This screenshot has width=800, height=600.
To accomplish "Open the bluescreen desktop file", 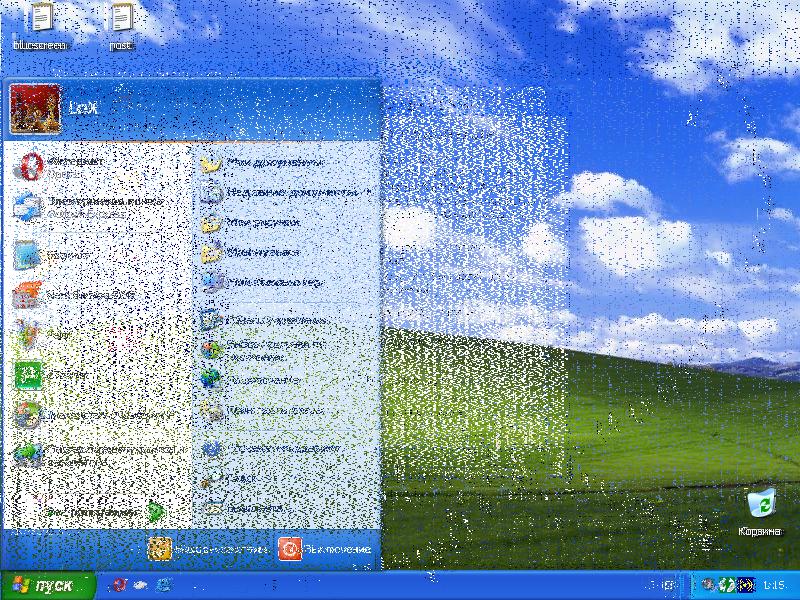I will (38, 20).
